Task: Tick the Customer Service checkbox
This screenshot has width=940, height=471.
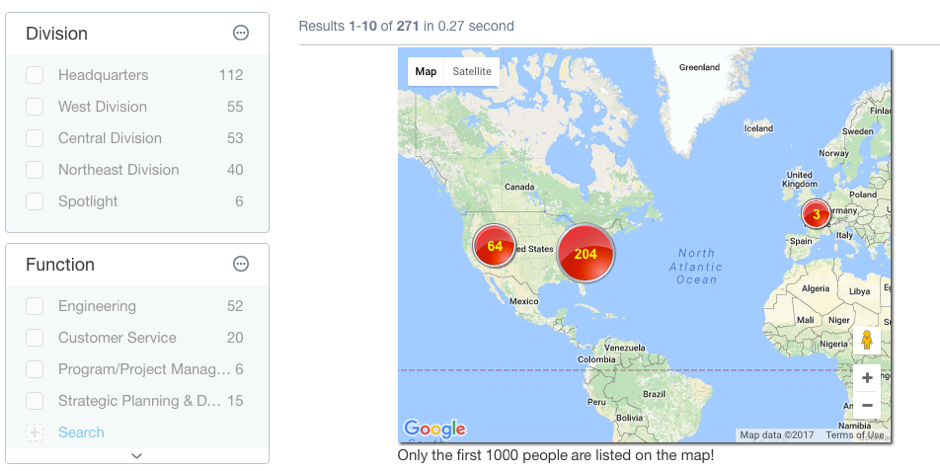Action: [34, 338]
